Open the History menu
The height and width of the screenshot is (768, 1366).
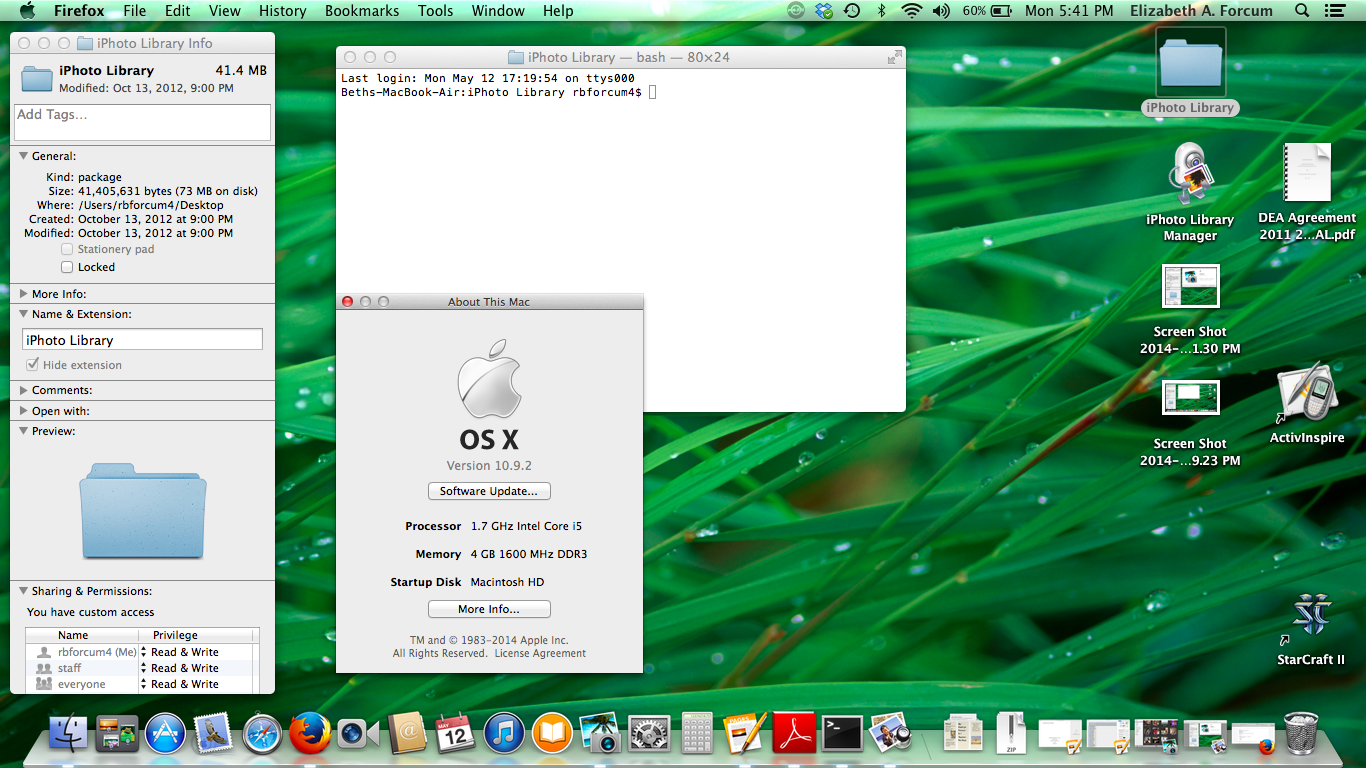(x=283, y=11)
